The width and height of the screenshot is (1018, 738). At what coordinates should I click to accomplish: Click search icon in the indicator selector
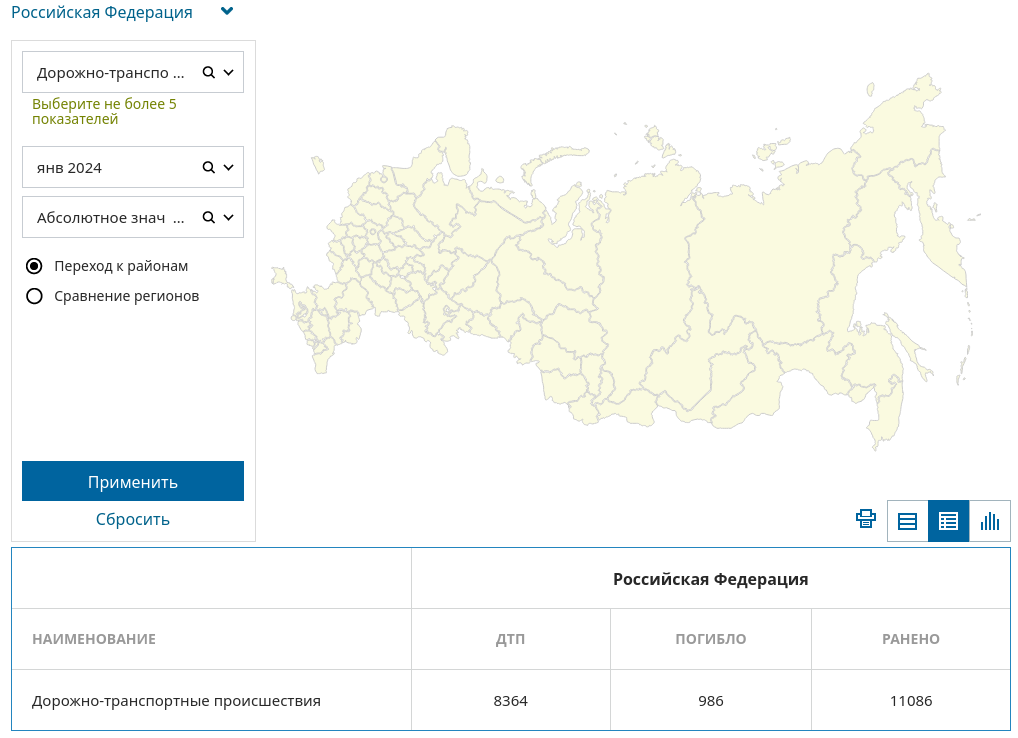(209, 72)
